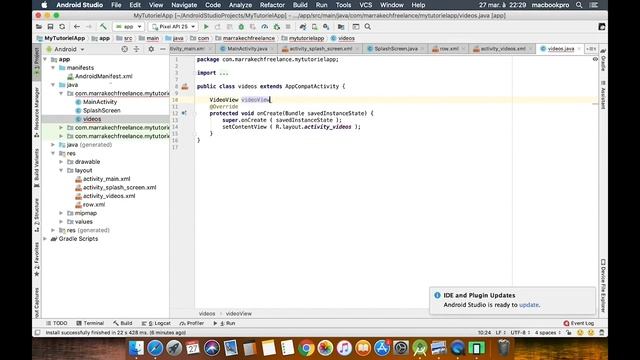Viewport: 640px width, 360px height.
Task: Click the project panel settings gear
Action: pyautogui.click(x=151, y=49)
